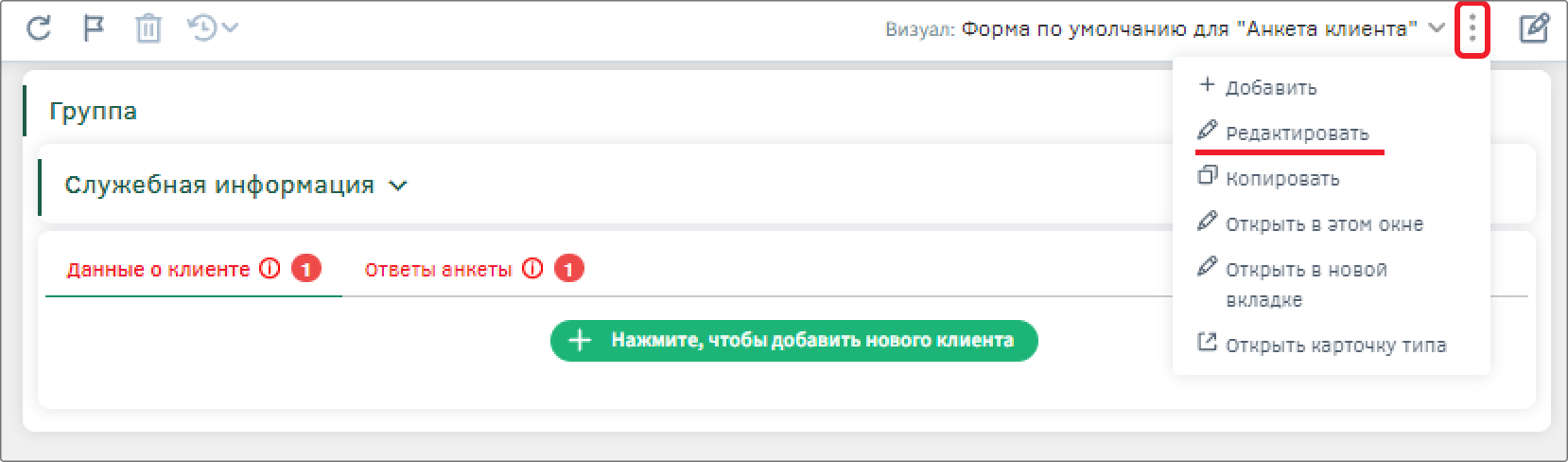This screenshot has width=1568, height=462.
Task: Switch to the Данные о клиенте tab
Action: pyautogui.click(x=158, y=270)
